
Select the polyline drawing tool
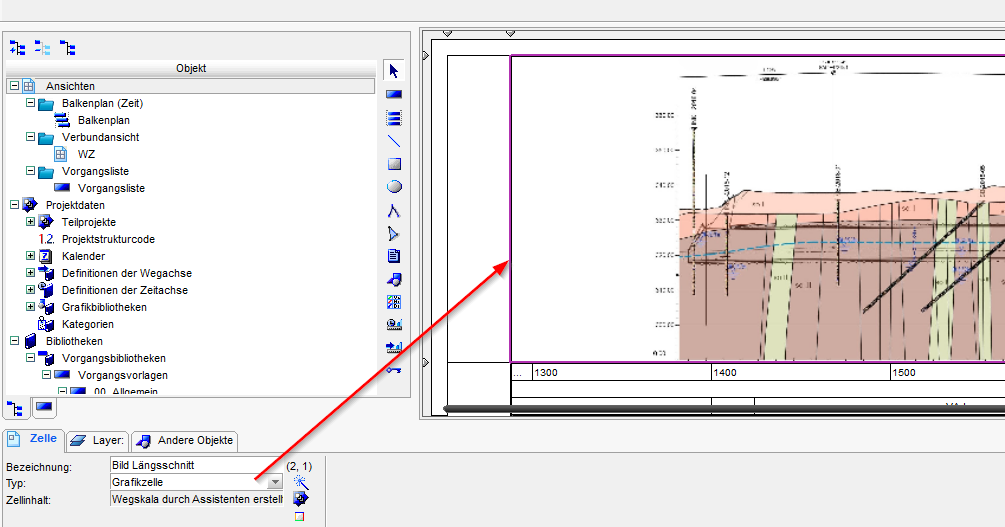click(394, 210)
